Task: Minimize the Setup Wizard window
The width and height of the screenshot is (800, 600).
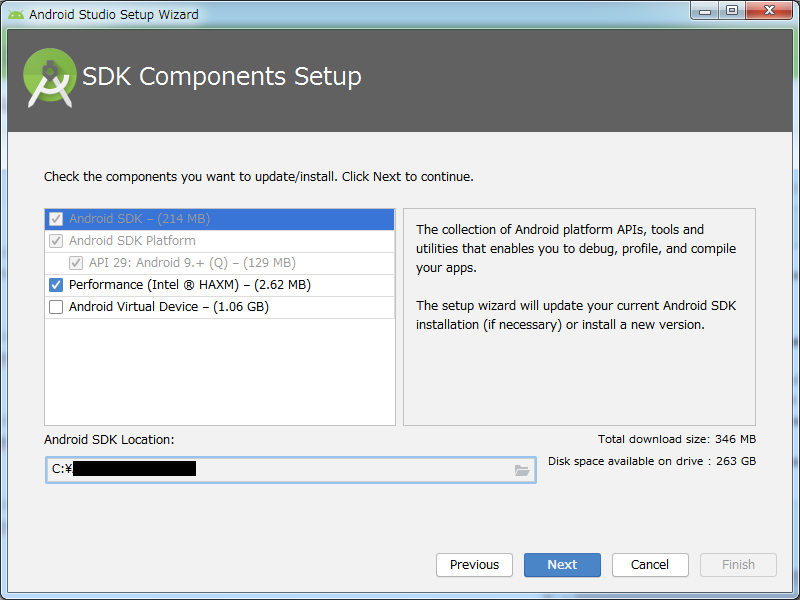Action: pos(706,11)
